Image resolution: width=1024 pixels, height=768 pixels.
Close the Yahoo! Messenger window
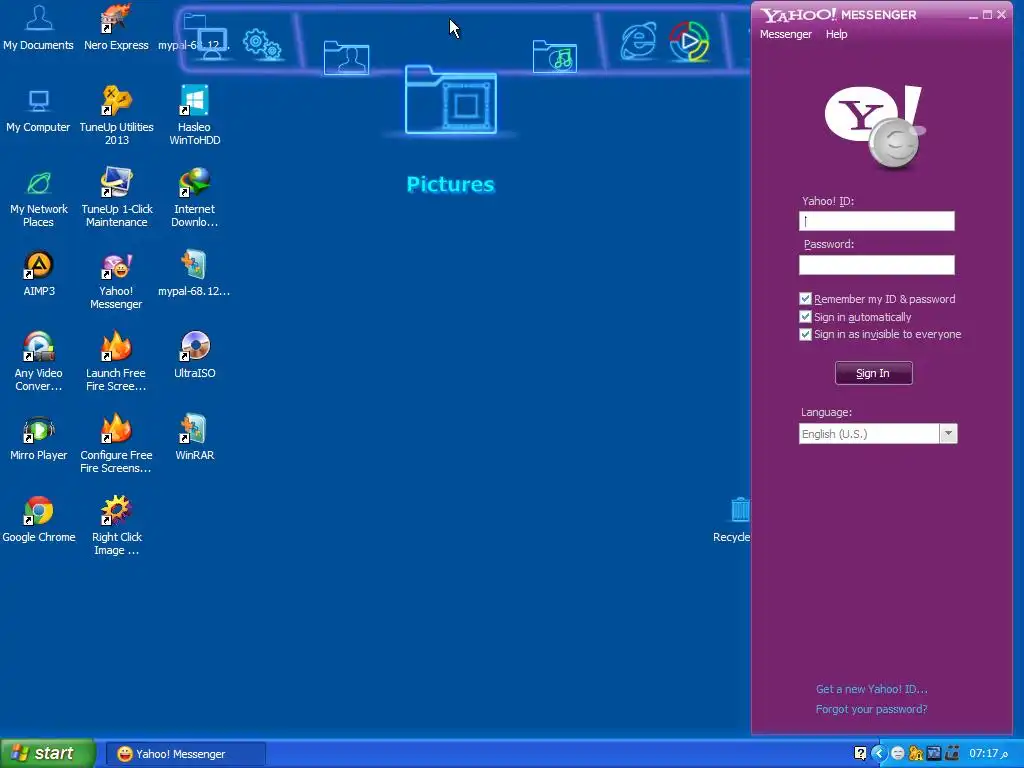[x=1002, y=15]
